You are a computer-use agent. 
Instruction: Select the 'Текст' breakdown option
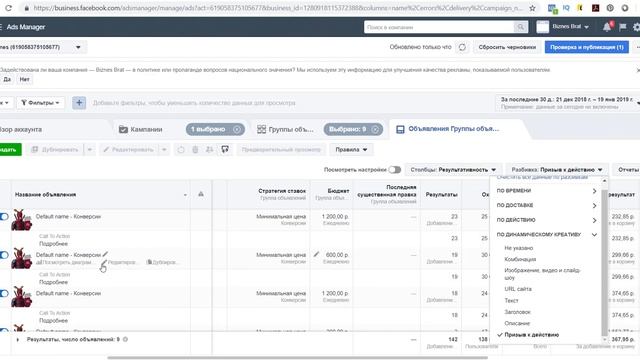[511, 300]
